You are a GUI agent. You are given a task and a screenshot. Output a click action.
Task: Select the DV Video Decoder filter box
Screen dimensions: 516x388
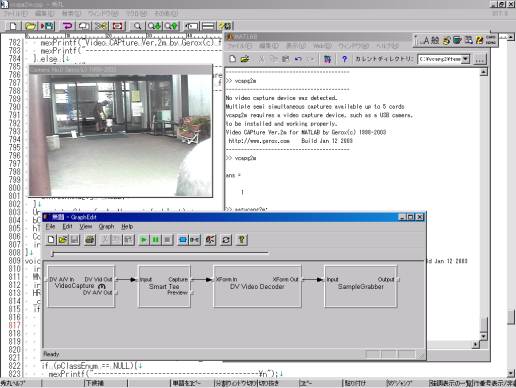257,286
